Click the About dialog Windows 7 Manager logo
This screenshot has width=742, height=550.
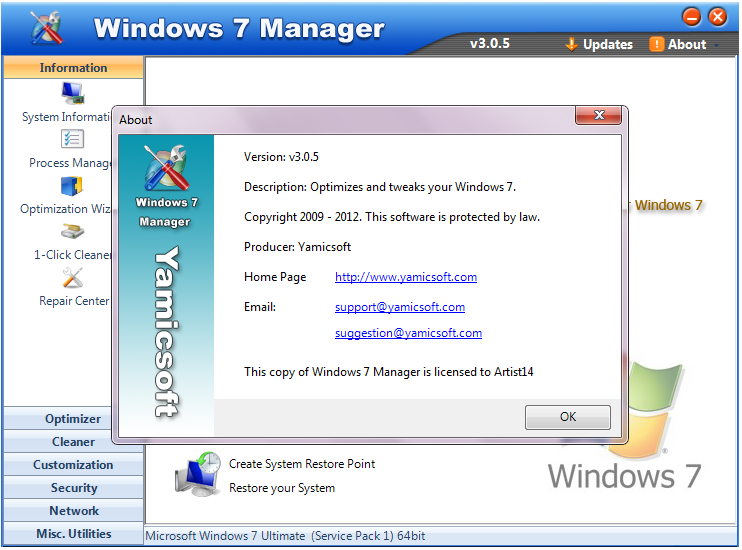point(166,168)
